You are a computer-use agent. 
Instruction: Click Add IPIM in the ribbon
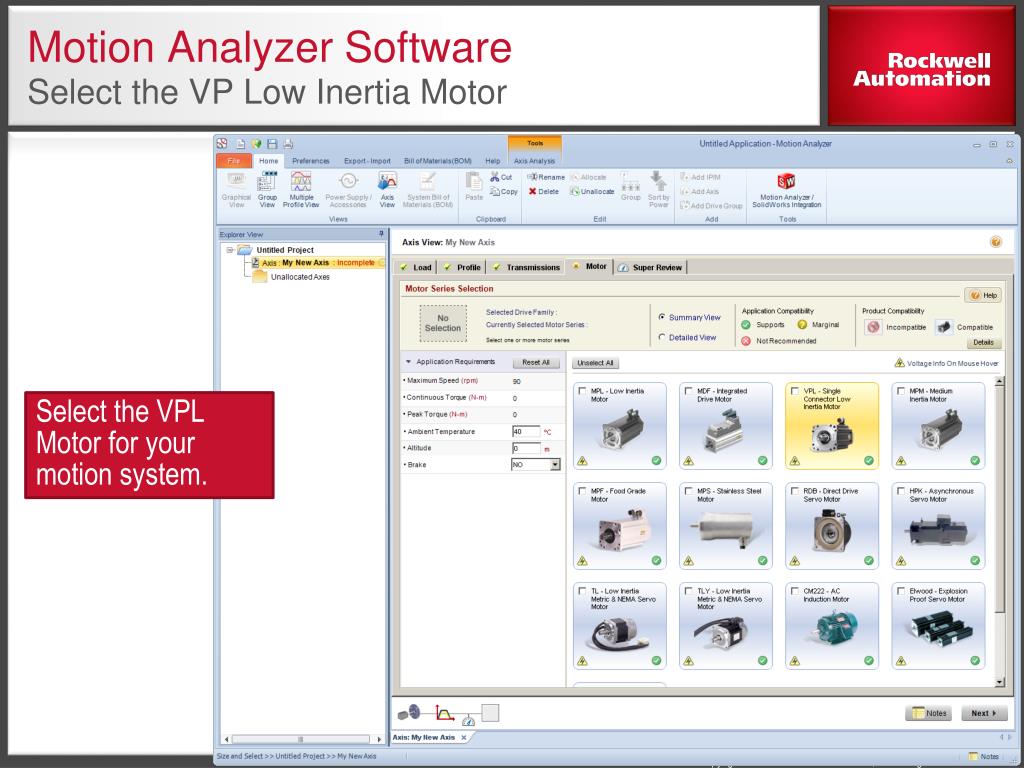[x=700, y=177]
